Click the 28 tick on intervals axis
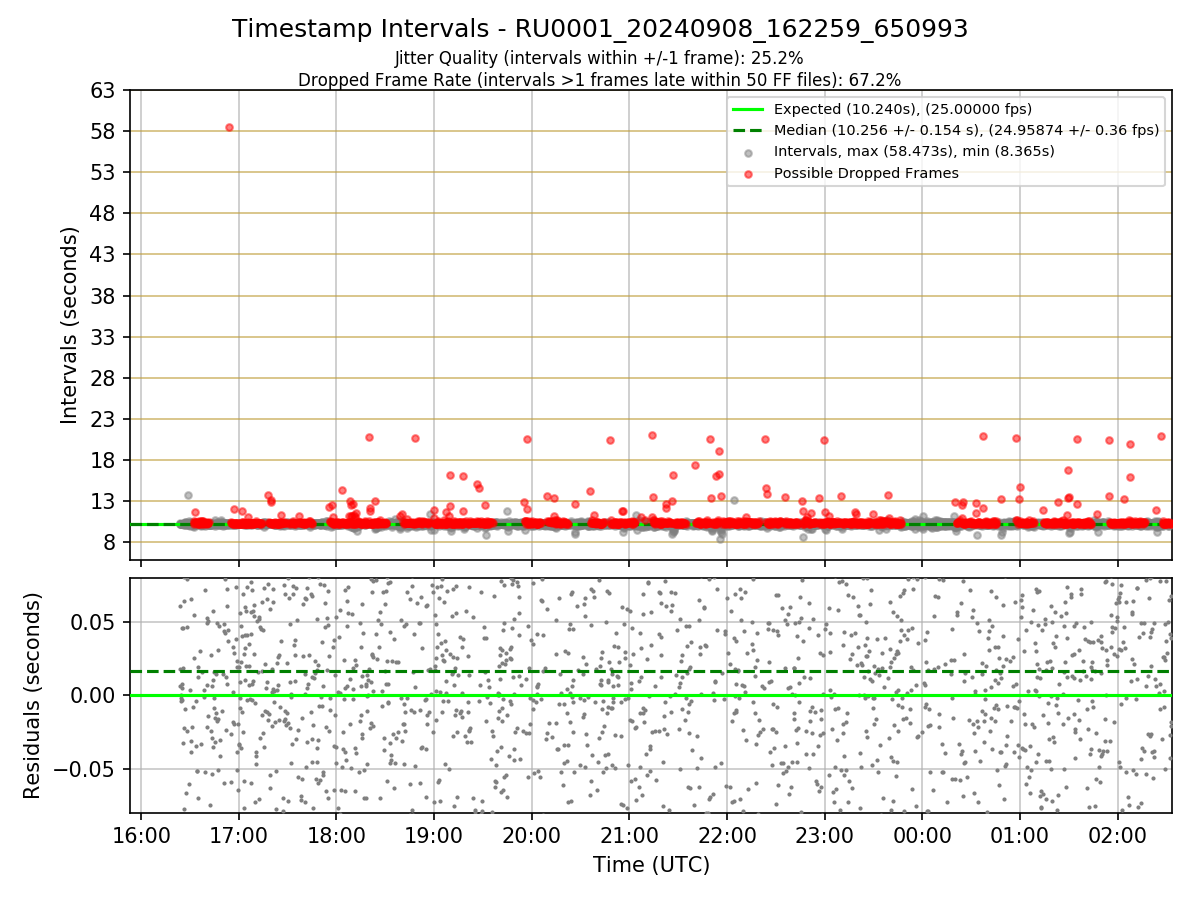Viewport: 1200px width, 900px height. click(105, 378)
